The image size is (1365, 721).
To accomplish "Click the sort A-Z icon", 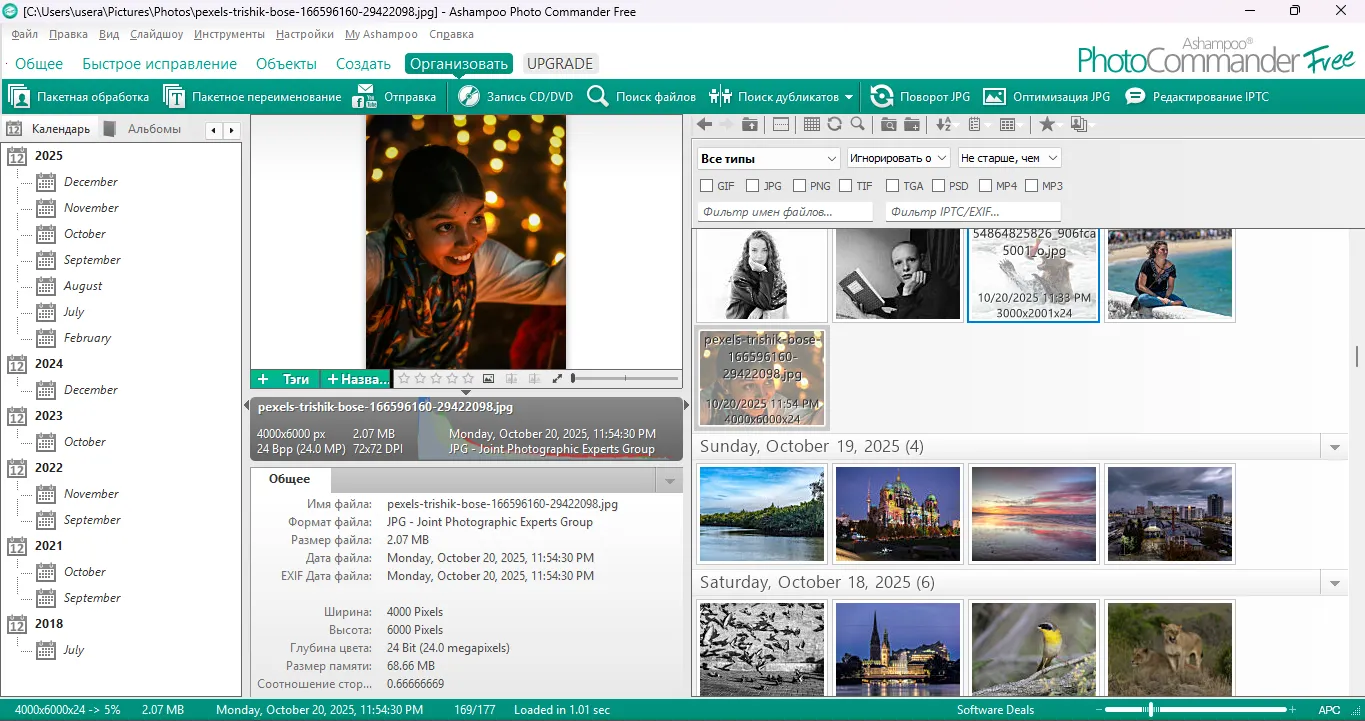I will point(945,124).
